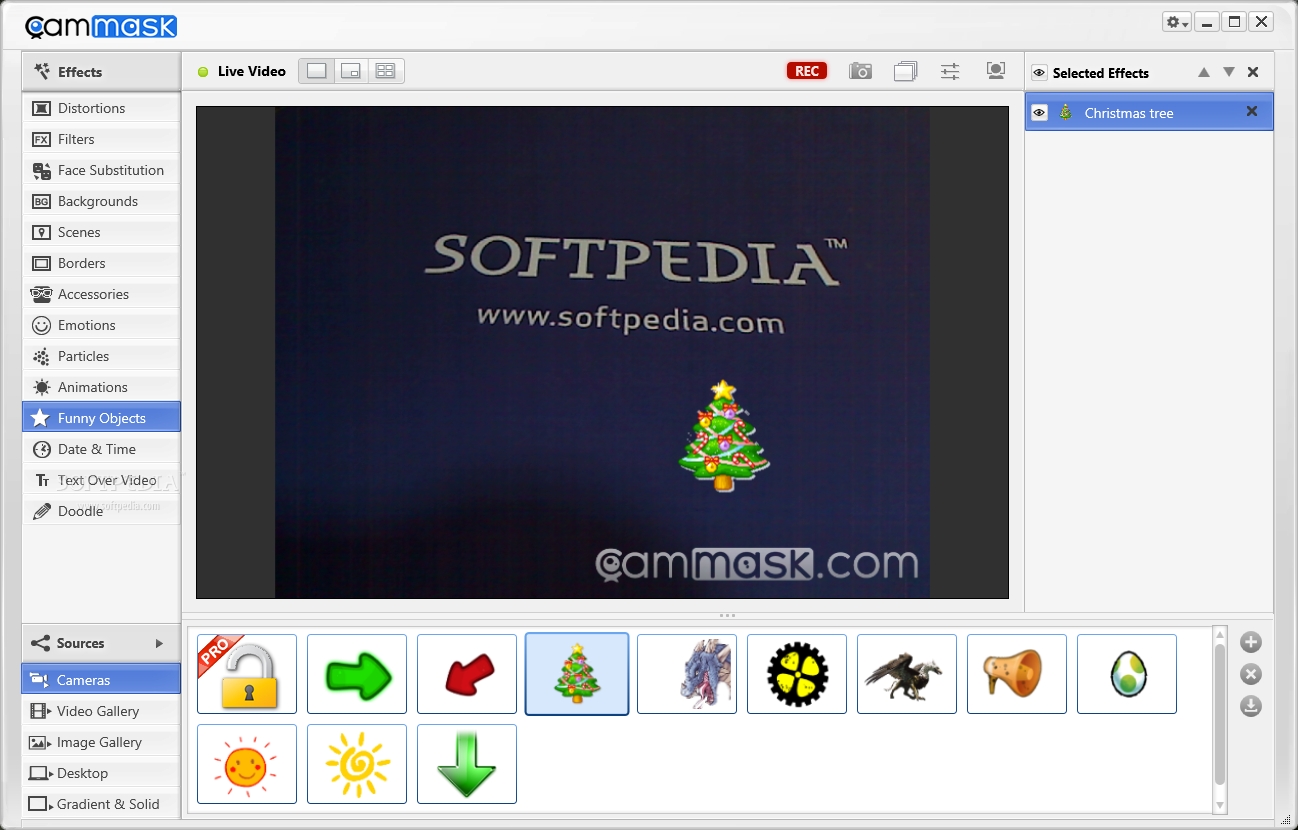Add the egg object thumbnail
1298x830 pixels.
[x=1127, y=674]
